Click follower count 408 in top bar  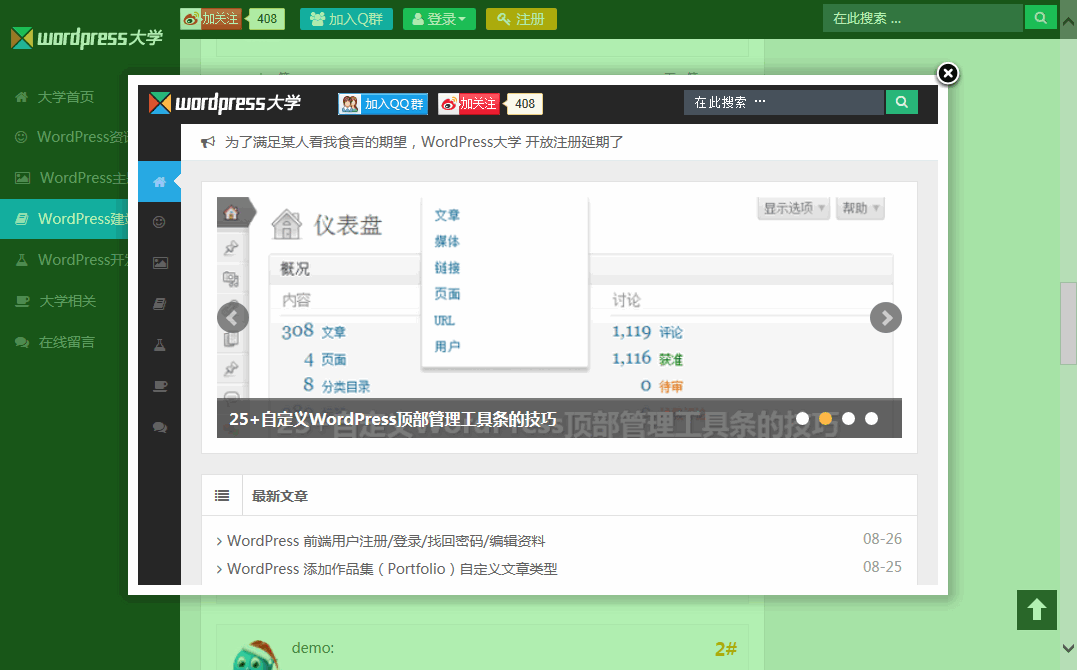267,19
